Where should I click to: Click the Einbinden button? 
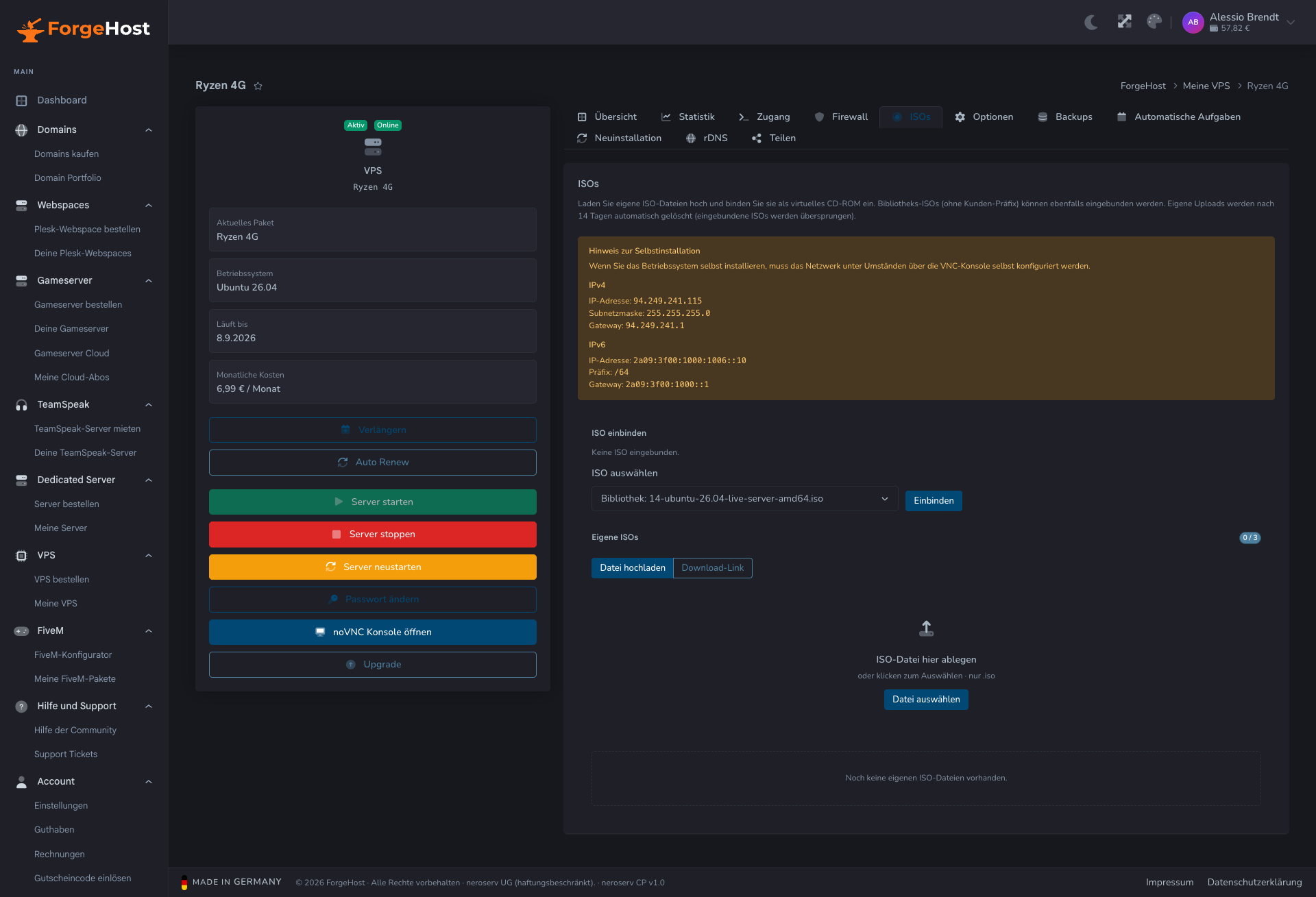pos(934,501)
